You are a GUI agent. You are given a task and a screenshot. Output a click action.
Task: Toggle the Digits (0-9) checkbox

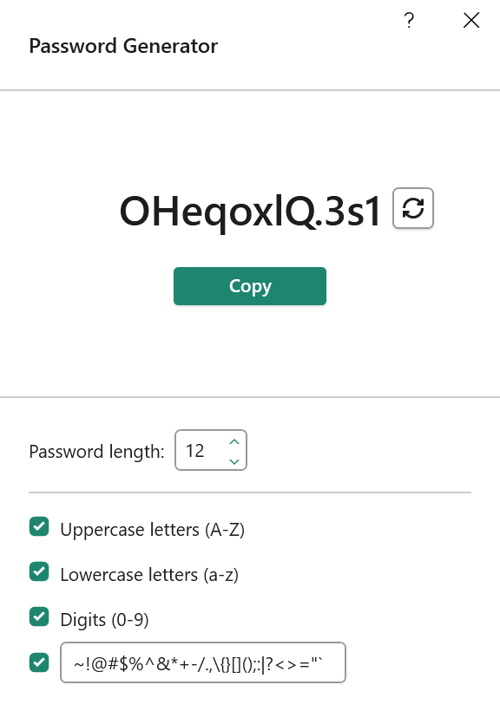coord(39,617)
